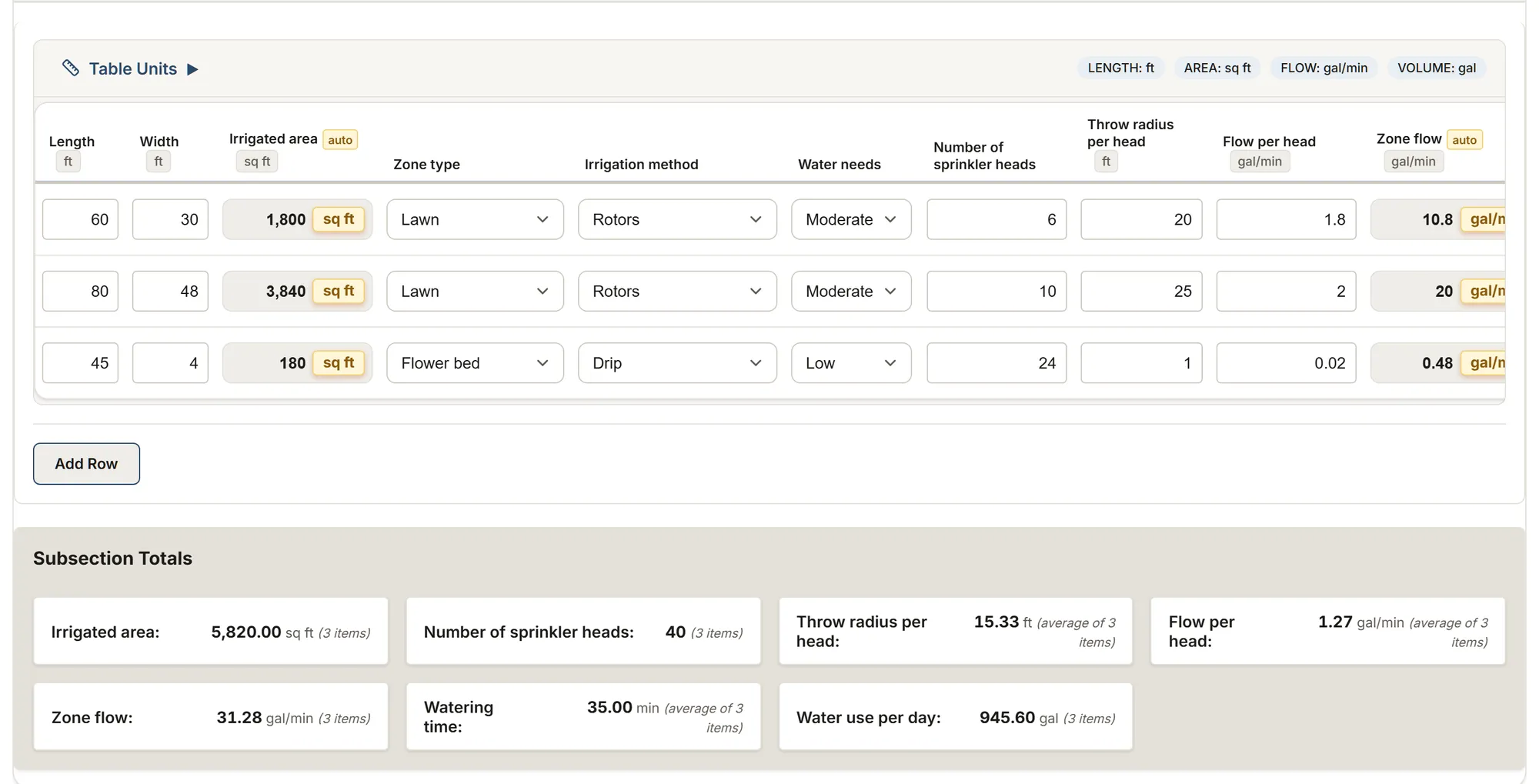
Task: Click the VOLUME: gal unit chip
Action: [1437, 68]
